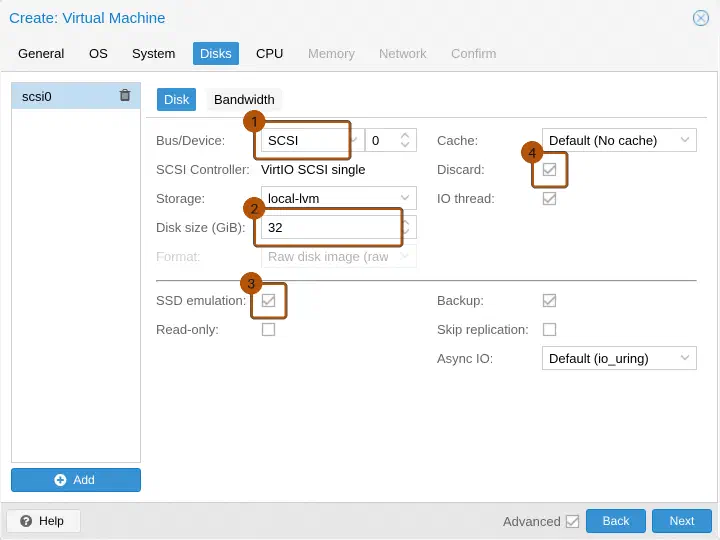
Task: Uncheck the Backup checkbox
Action: coord(549,301)
